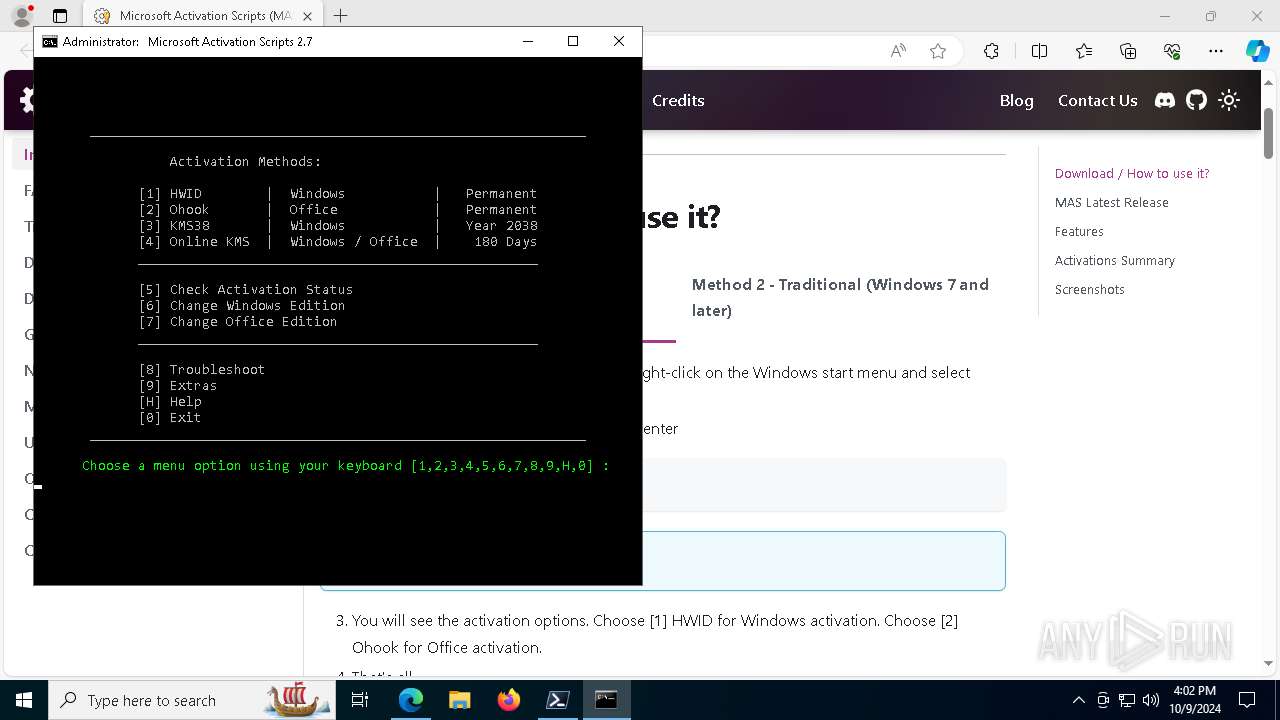
Task: Open PowerShell icon on taskbar
Action: coord(557,700)
